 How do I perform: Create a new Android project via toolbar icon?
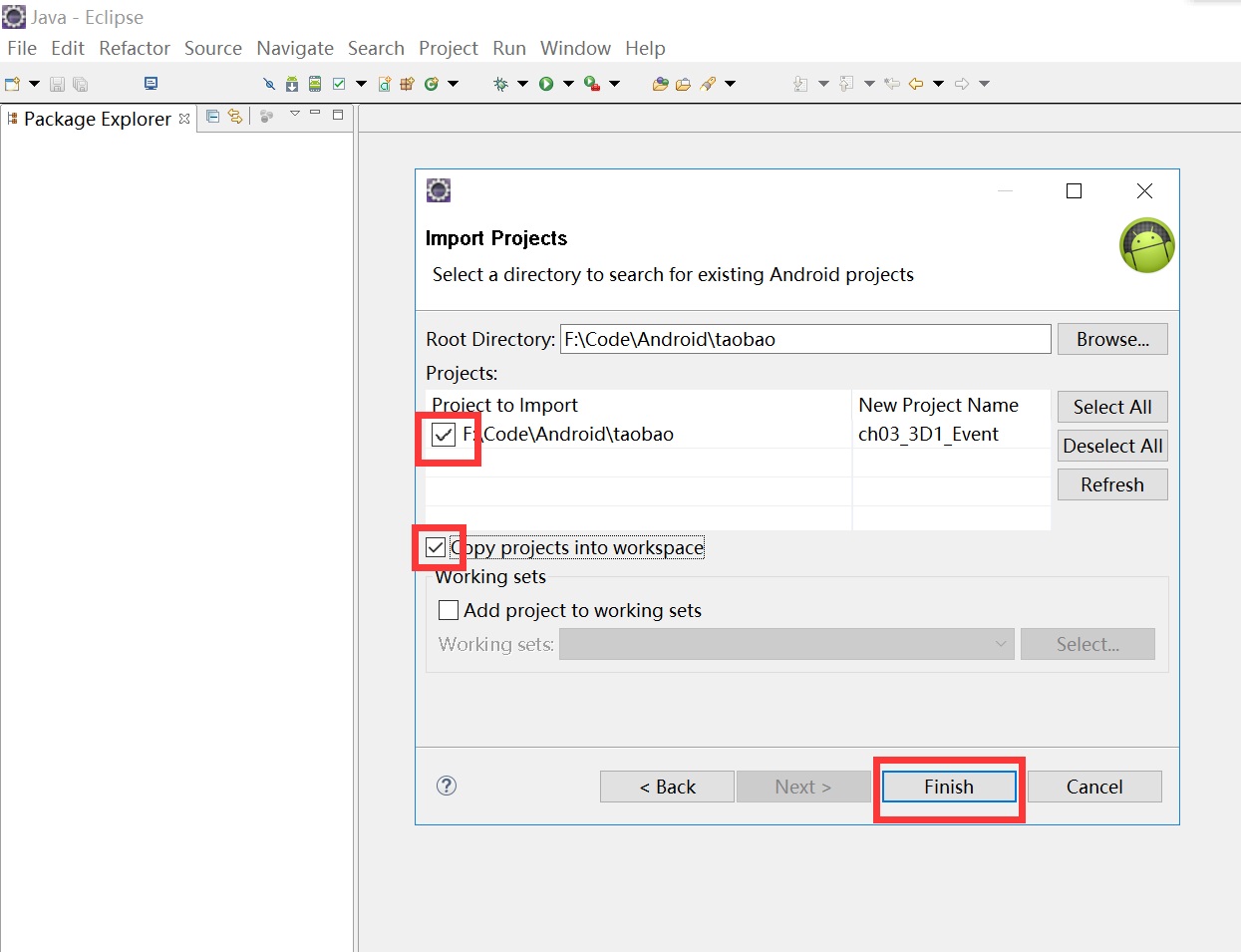(x=383, y=84)
